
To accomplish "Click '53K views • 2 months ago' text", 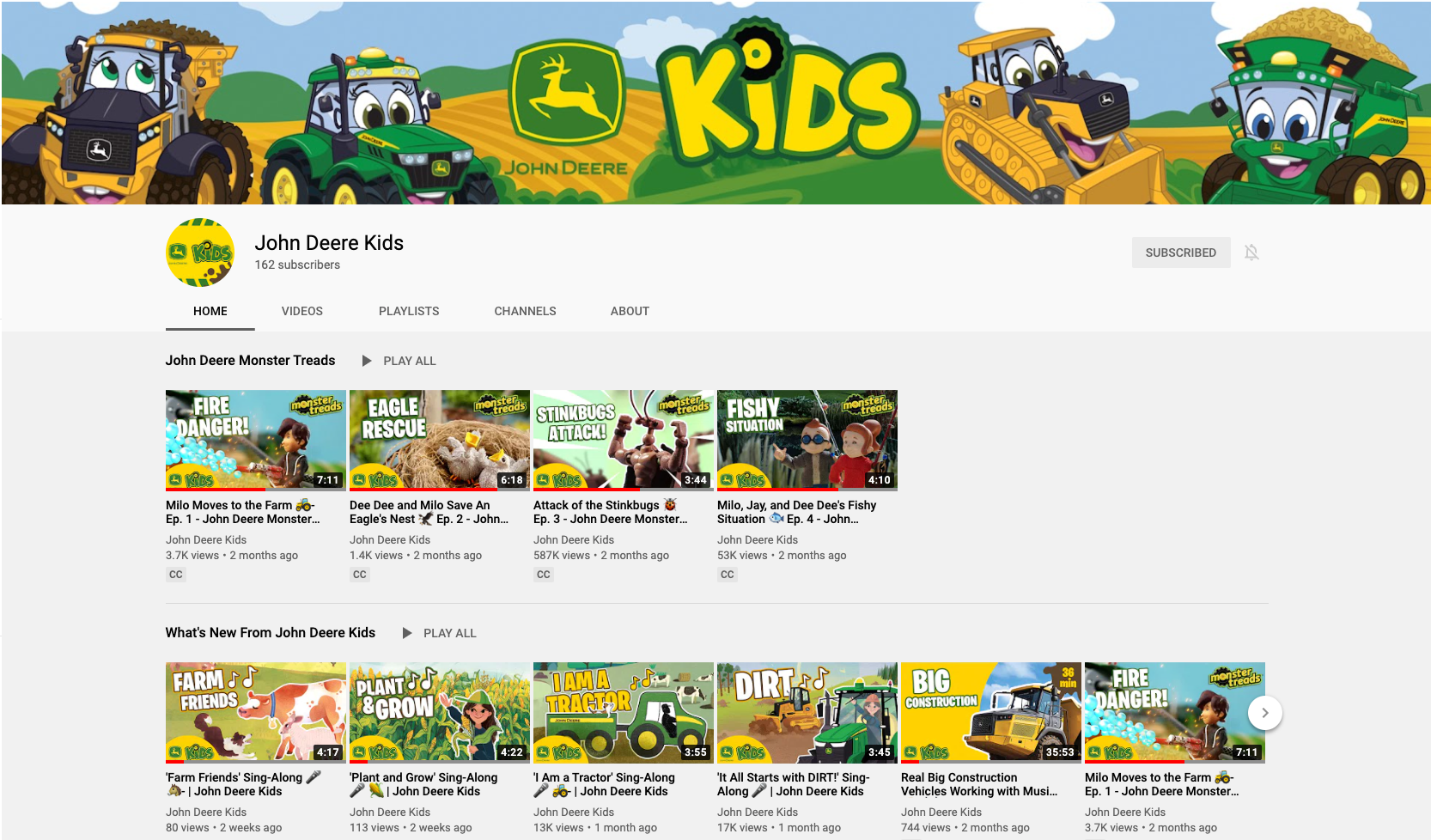I will (x=782, y=556).
